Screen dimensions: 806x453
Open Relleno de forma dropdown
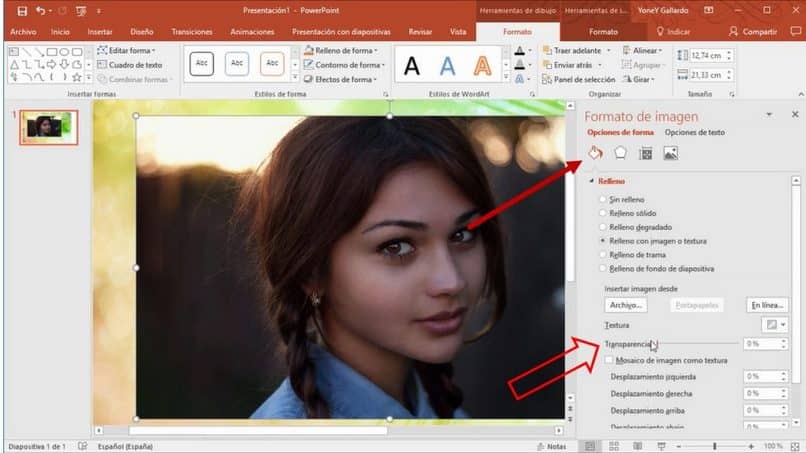coord(341,50)
